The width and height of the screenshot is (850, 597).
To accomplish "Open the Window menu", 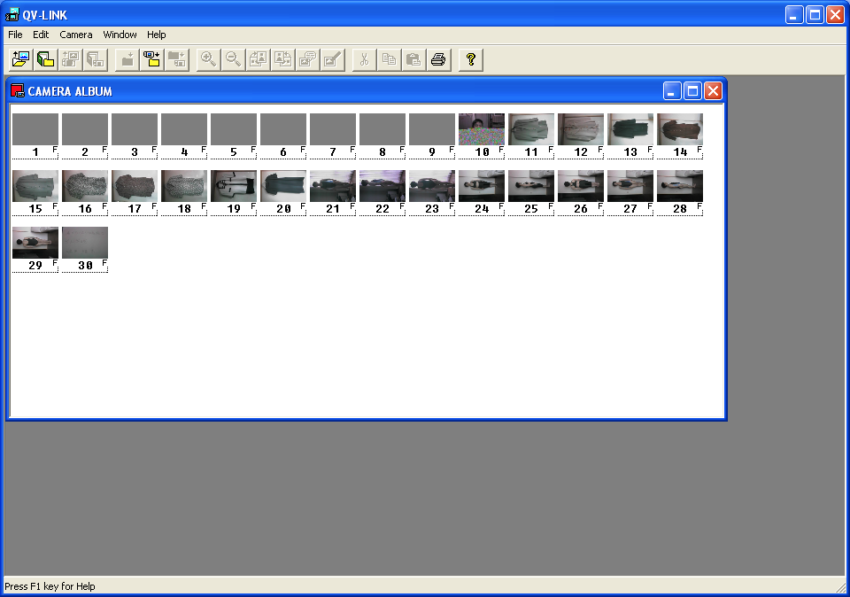I will click(120, 35).
